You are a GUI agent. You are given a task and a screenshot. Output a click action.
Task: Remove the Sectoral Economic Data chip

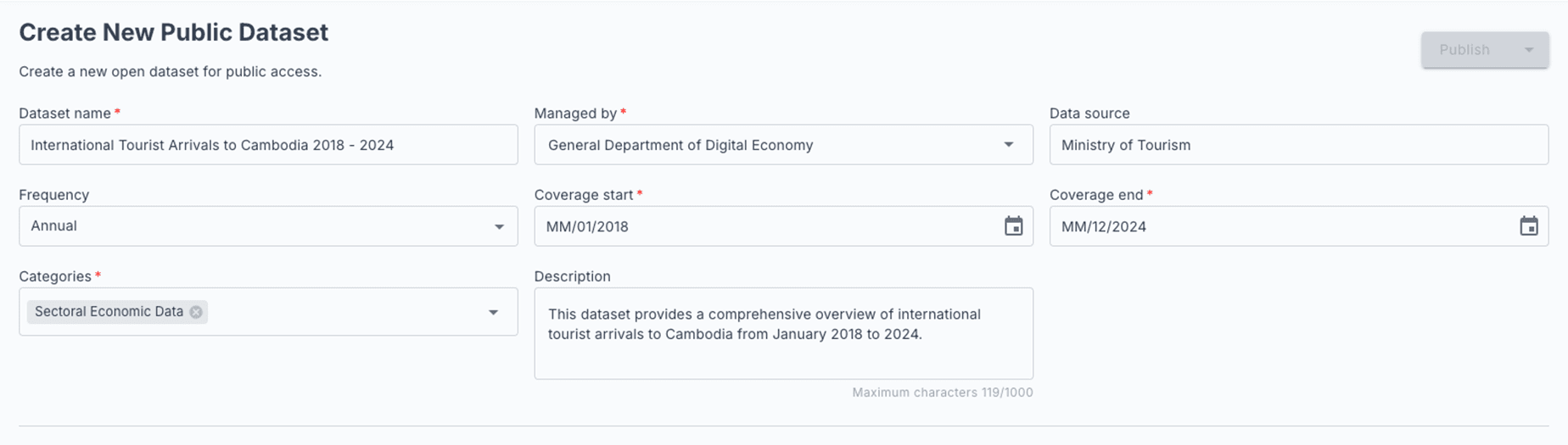click(x=196, y=312)
